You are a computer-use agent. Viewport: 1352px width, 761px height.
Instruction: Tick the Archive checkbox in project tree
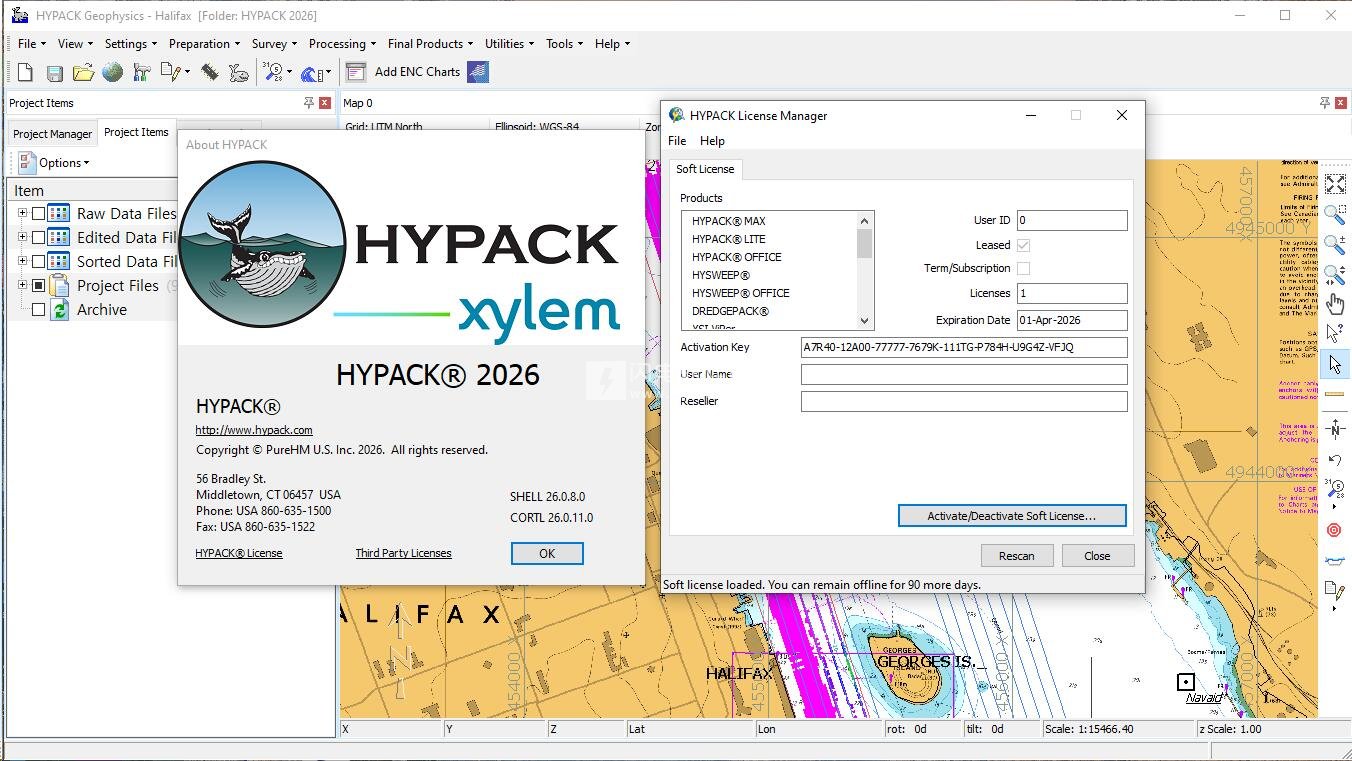38,309
